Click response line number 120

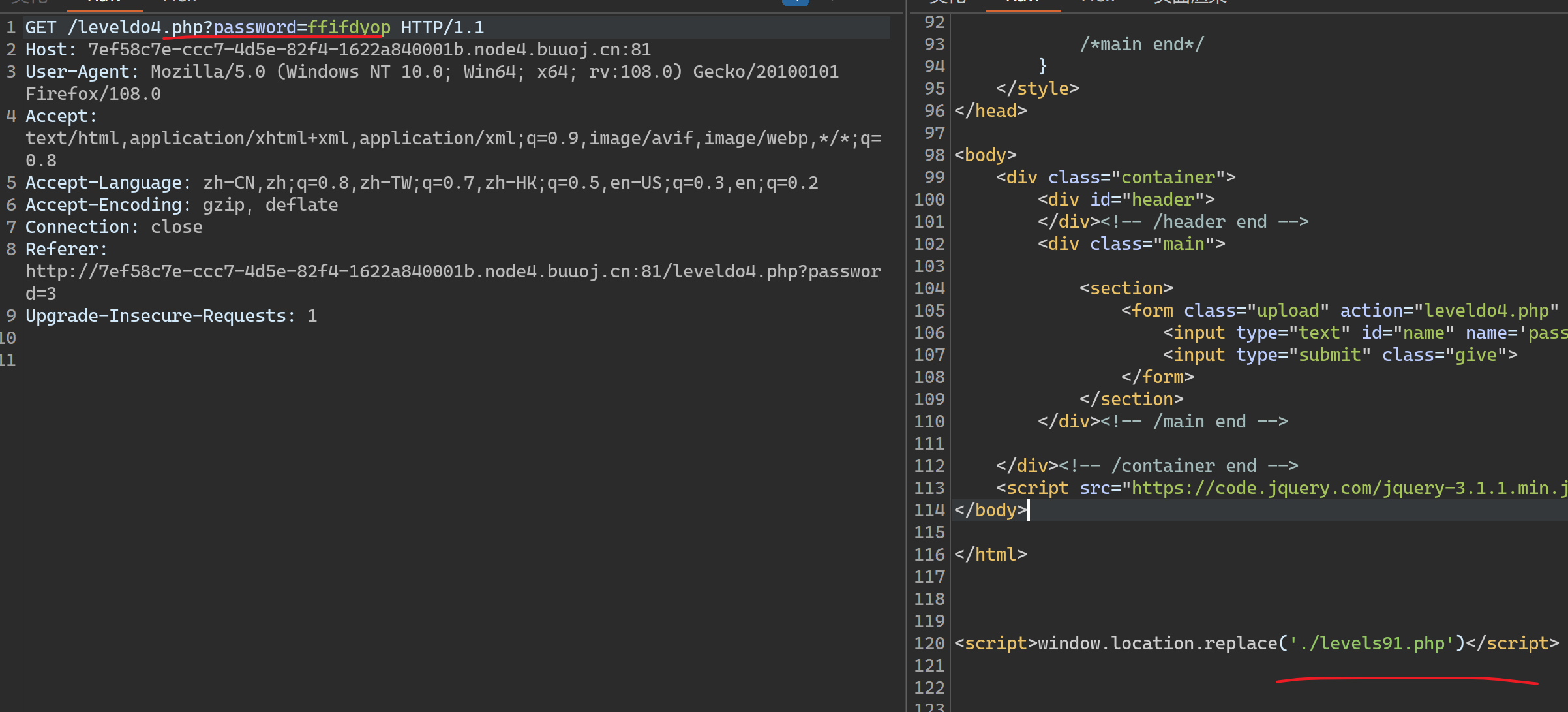click(x=929, y=643)
